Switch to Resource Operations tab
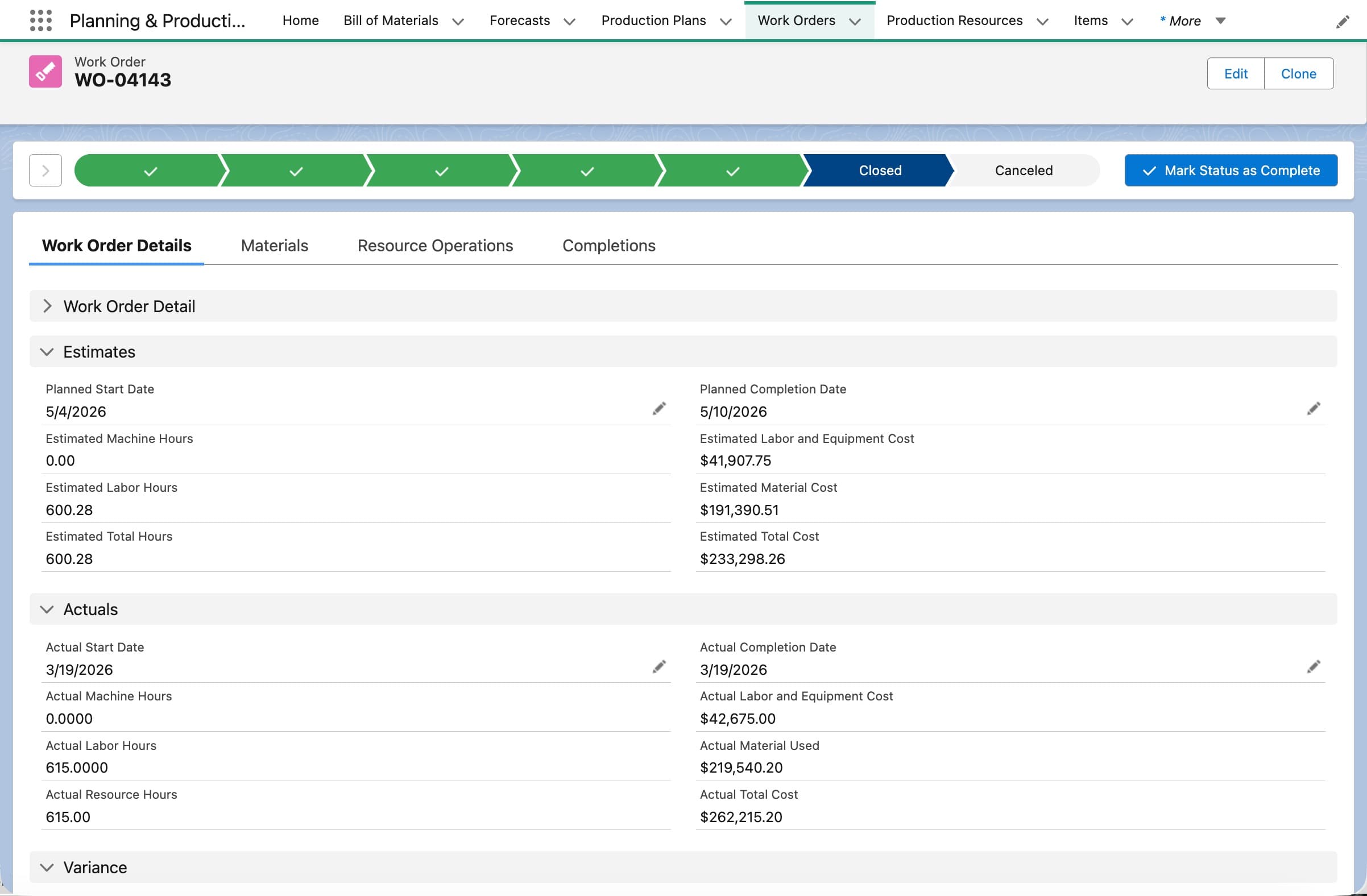The width and height of the screenshot is (1367, 896). [x=435, y=246]
